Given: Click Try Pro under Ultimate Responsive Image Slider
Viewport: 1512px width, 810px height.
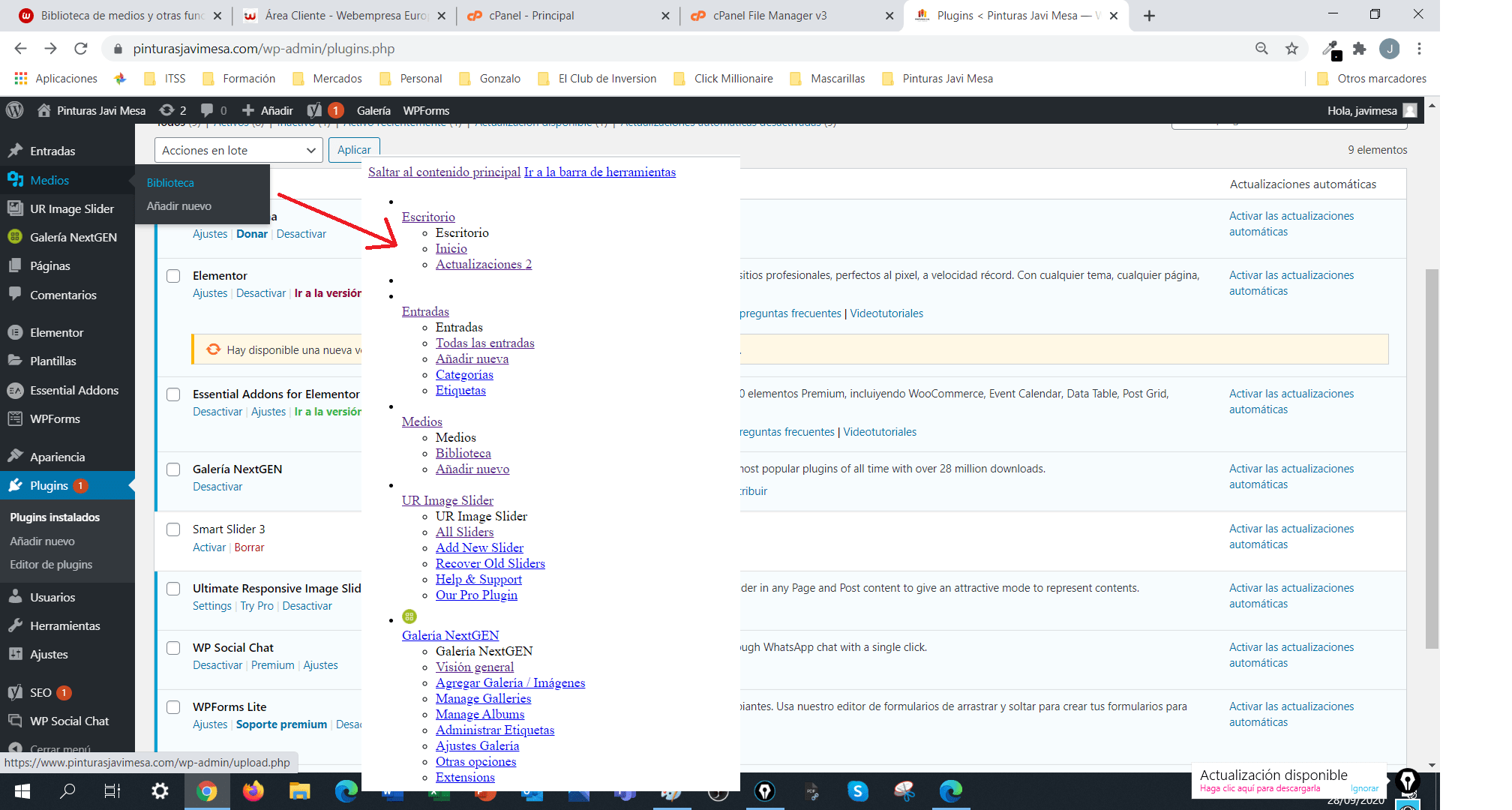Looking at the screenshot, I should [x=256, y=606].
